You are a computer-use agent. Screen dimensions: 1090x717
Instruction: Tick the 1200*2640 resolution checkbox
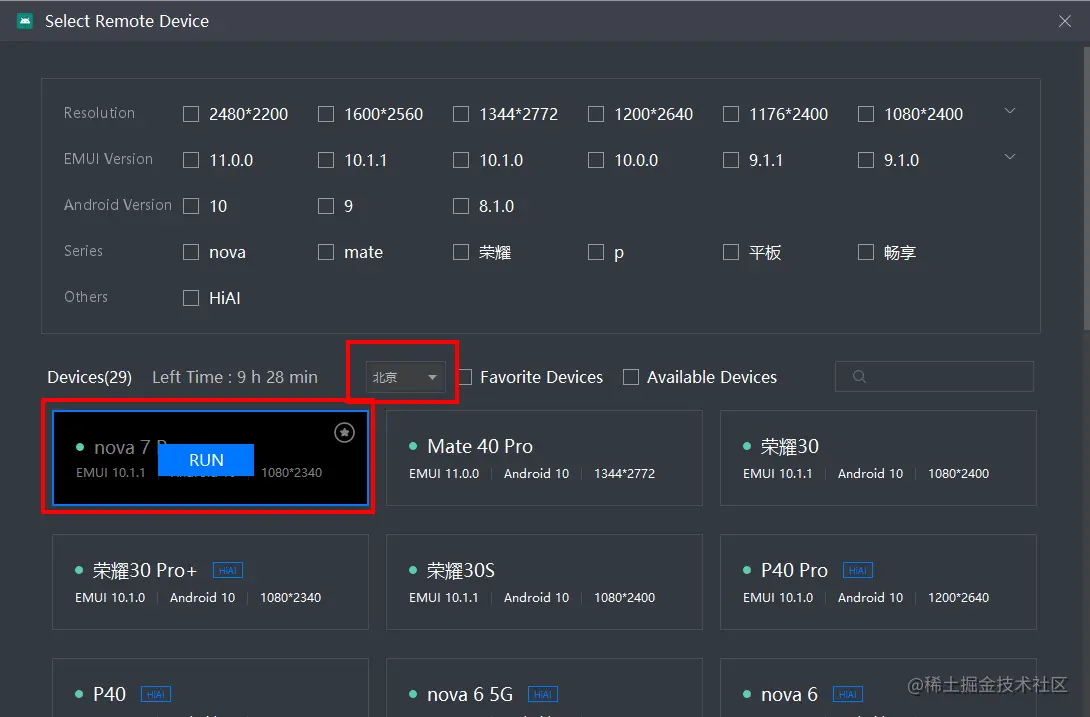[x=596, y=114]
